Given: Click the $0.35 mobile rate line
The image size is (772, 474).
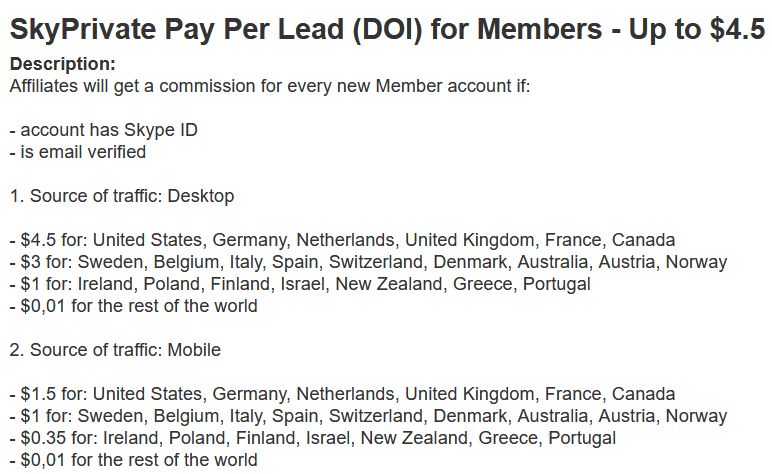Looking at the screenshot, I should coord(313,438).
